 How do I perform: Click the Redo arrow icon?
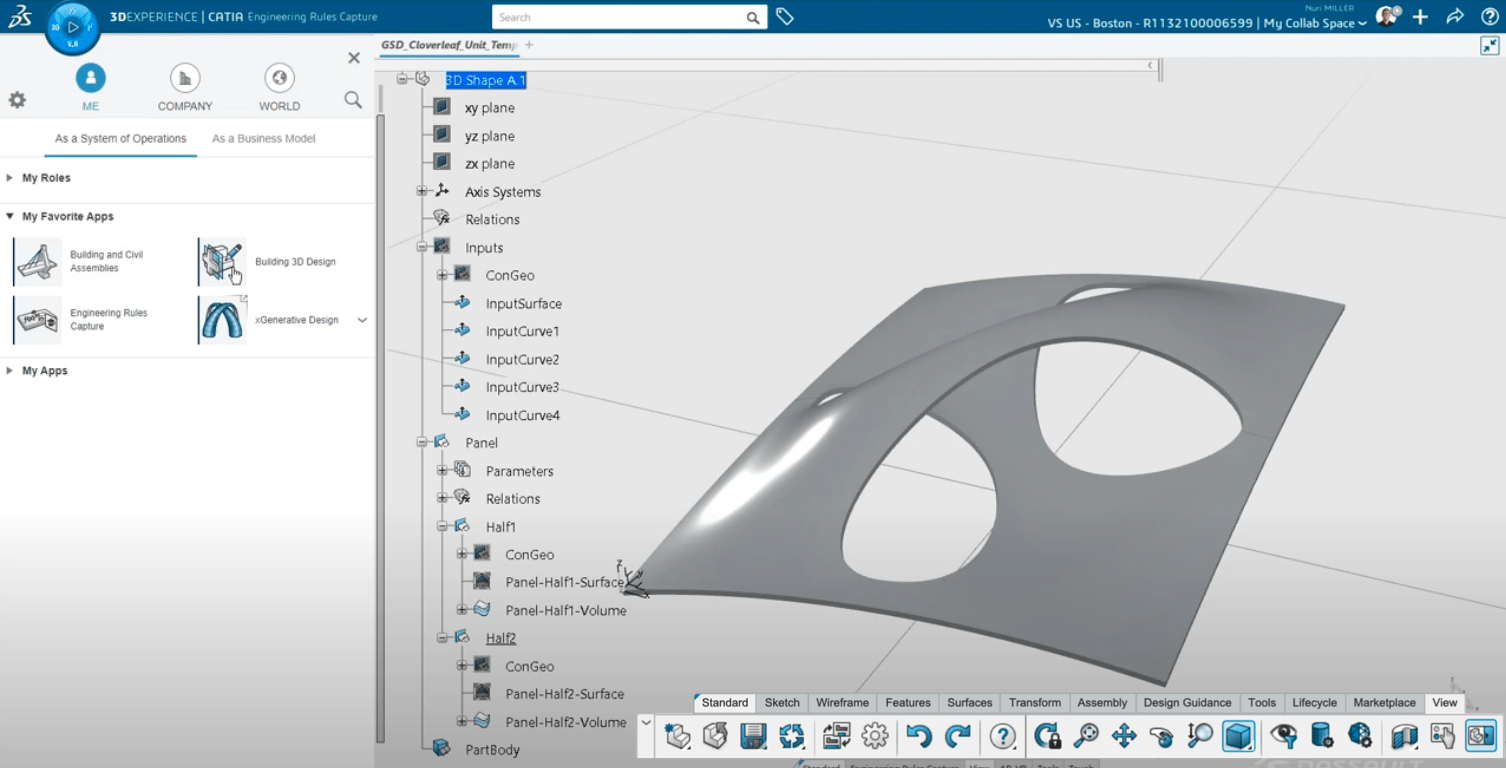[x=958, y=737]
